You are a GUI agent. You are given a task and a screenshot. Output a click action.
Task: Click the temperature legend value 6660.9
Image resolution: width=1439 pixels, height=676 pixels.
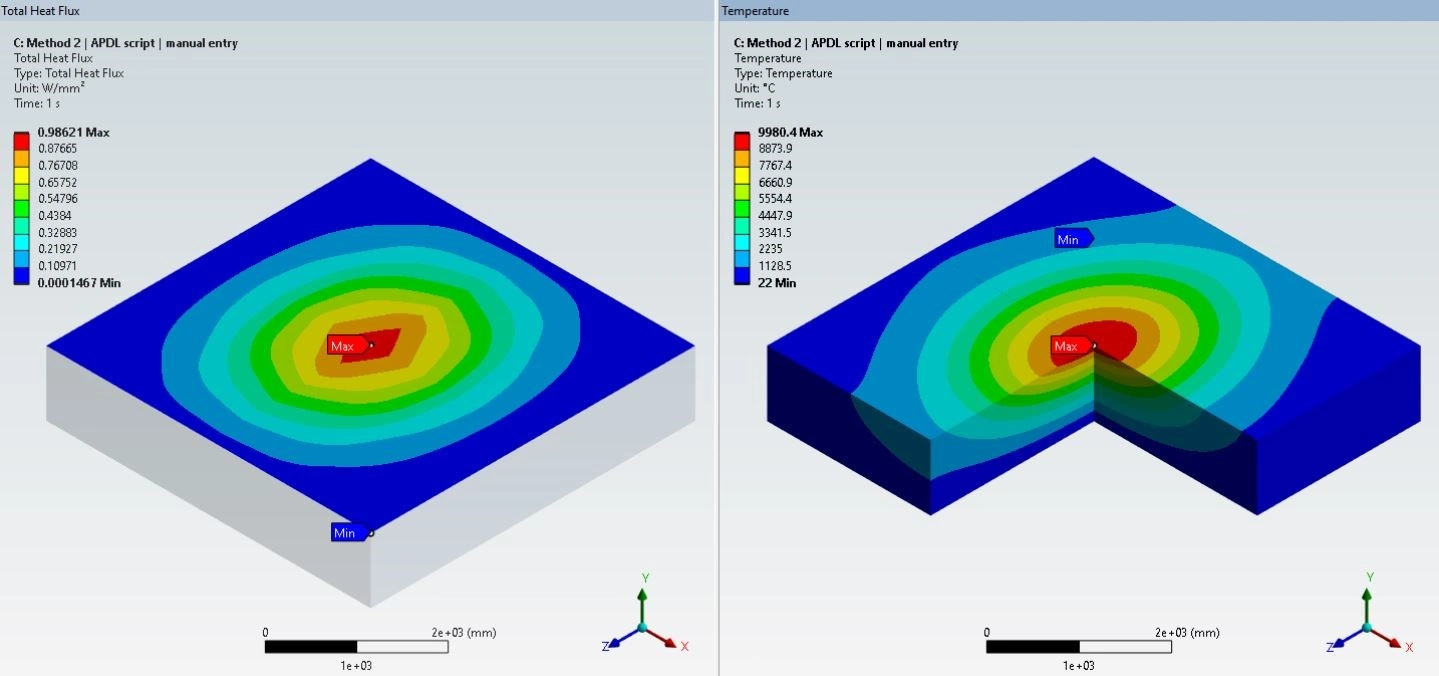click(x=775, y=182)
